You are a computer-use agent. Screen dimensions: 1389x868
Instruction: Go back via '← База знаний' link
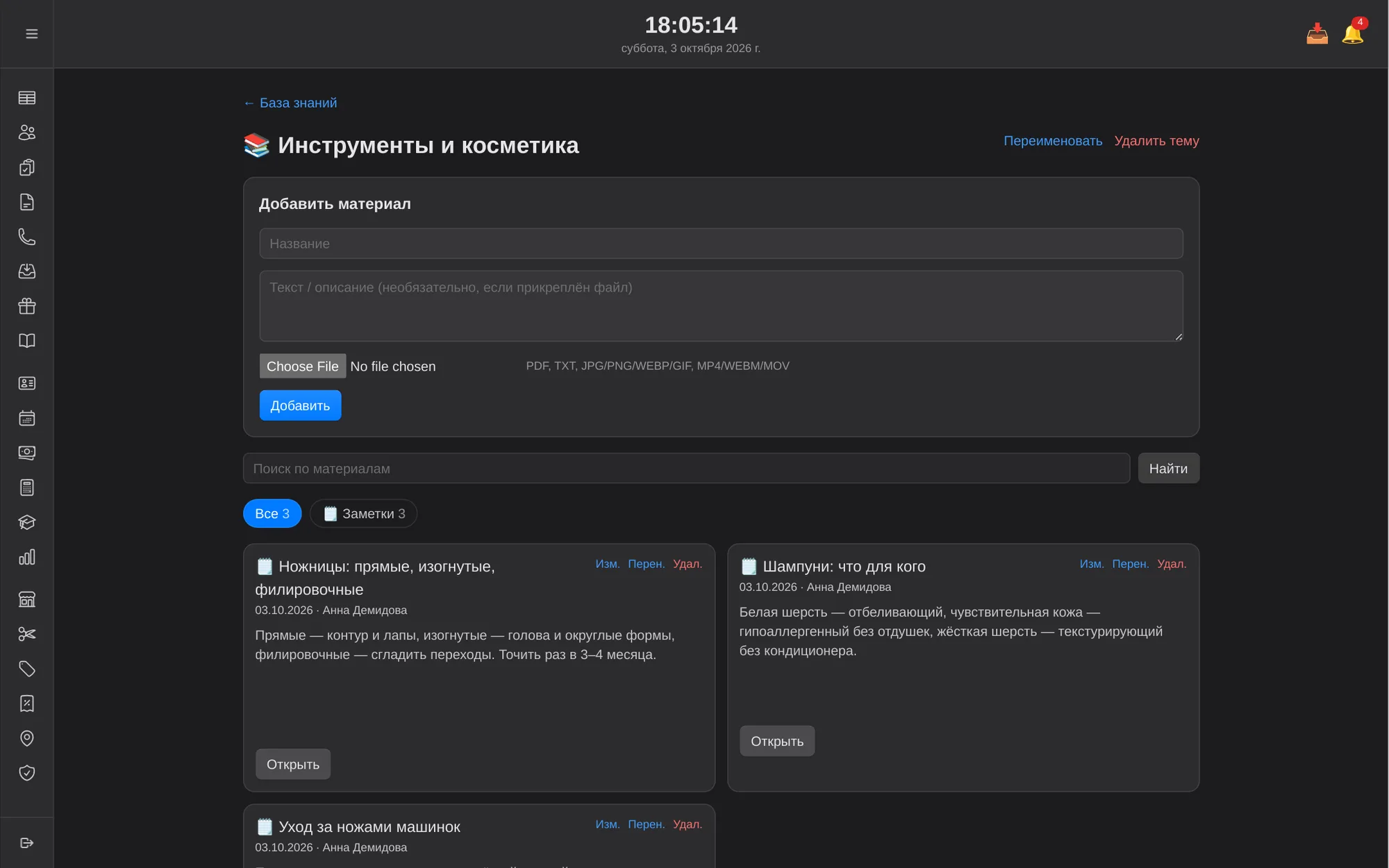(290, 103)
